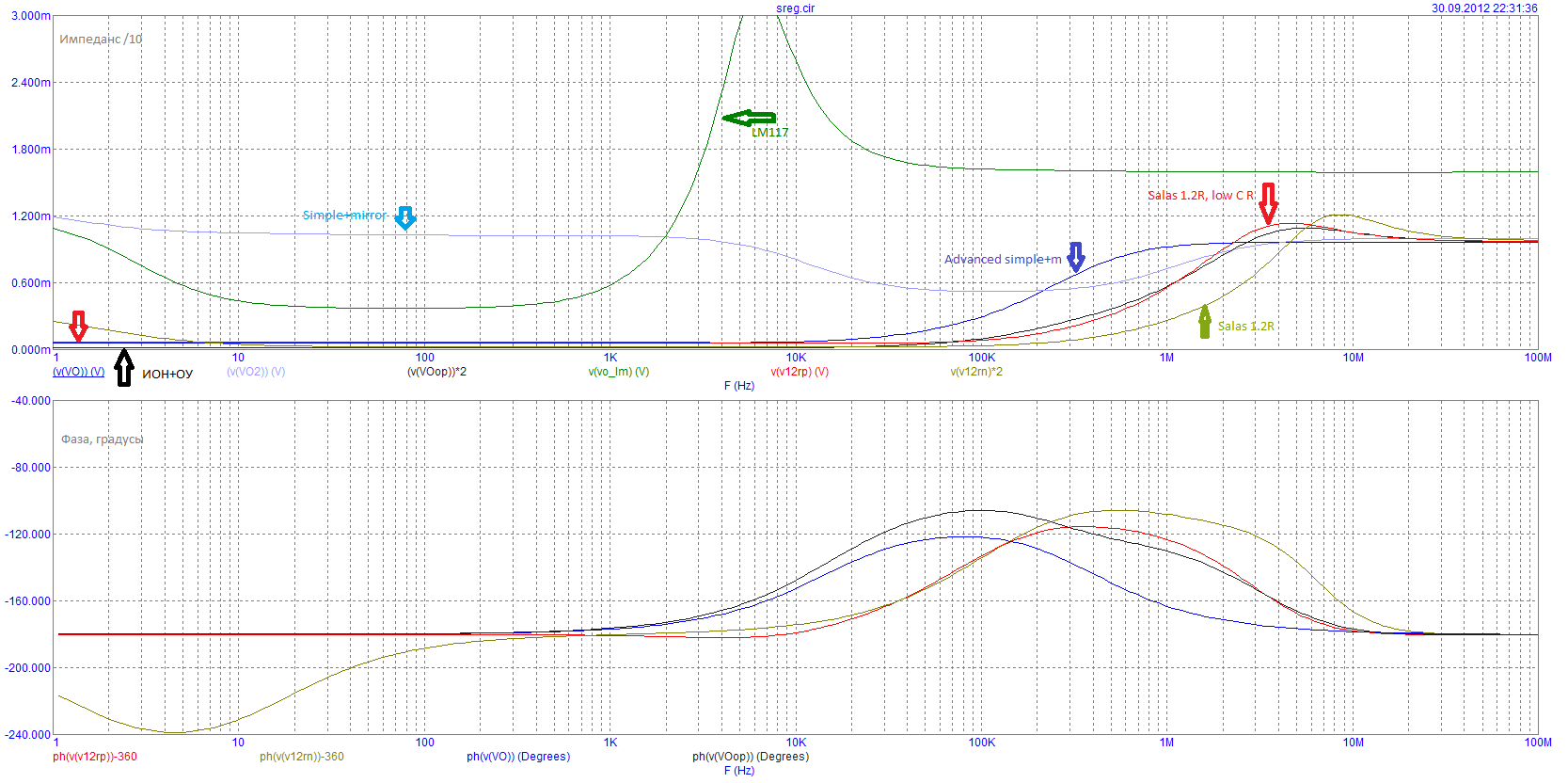This screenshot has width=1568, height=783.
Task: Select the ph(v(VOop)) (Degrees) trace label
Action: tap(751, 757)
